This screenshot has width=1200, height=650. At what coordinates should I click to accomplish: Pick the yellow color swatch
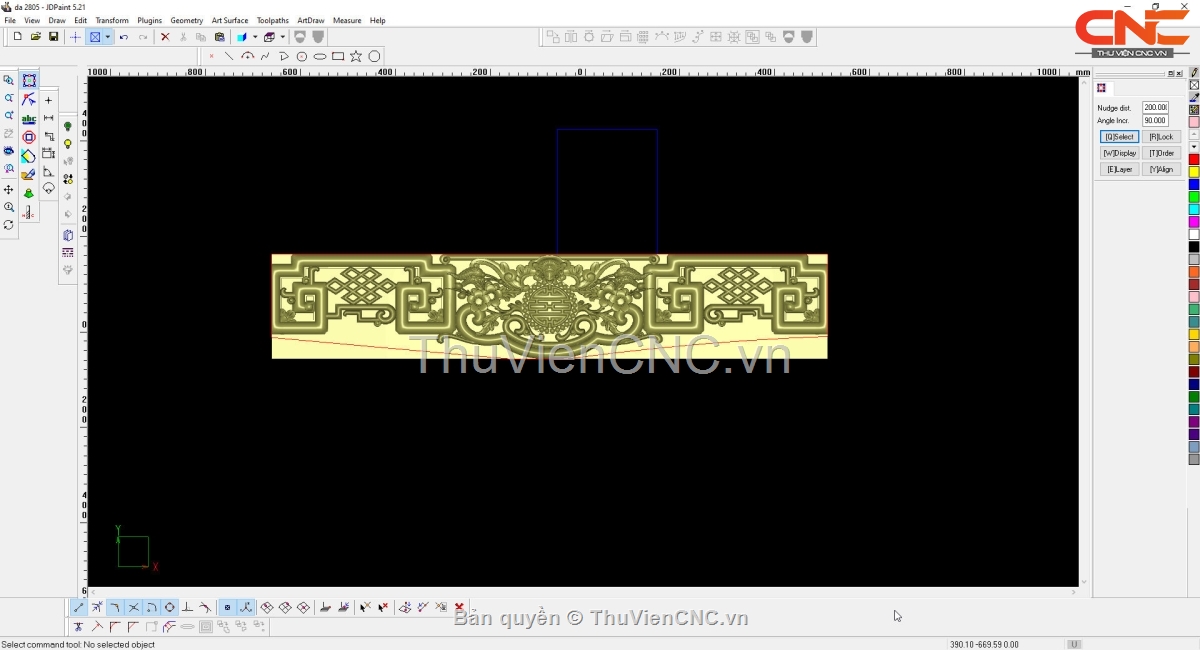click(x=1194, y=172)
